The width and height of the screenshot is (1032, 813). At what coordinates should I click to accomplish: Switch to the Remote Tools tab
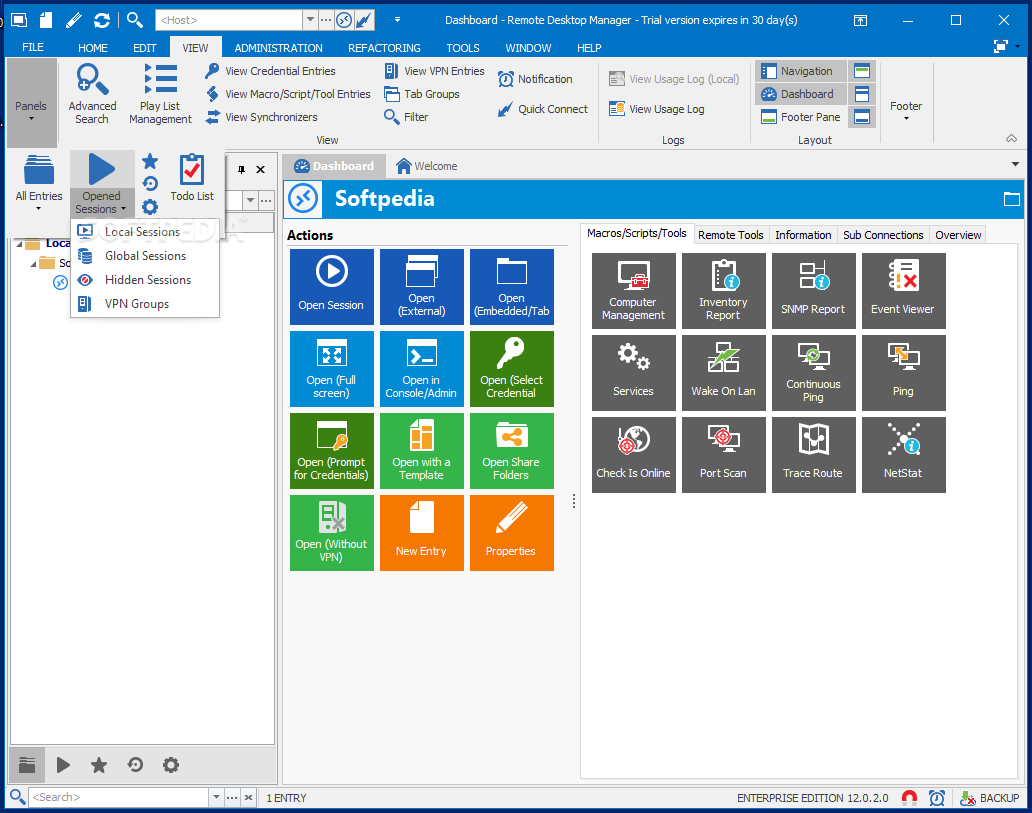coord(731,235)
